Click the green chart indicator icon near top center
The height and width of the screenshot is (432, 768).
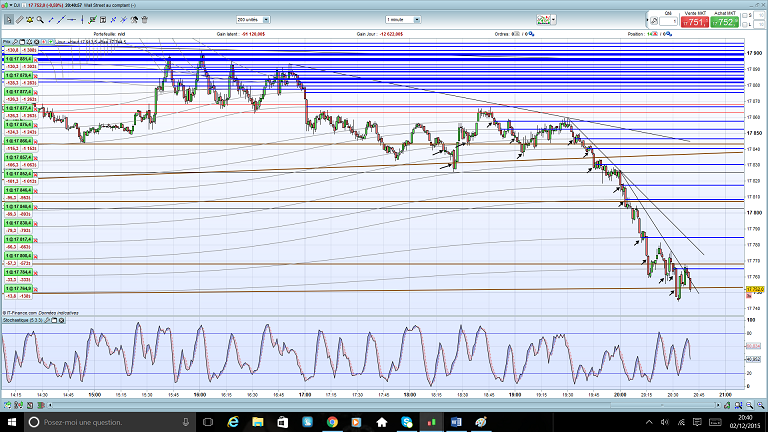click(544, 20)
